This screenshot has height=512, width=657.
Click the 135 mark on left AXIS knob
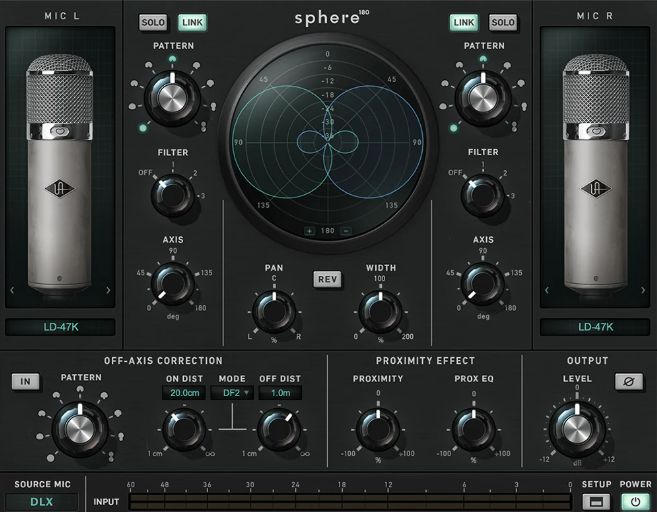tap(207, 273)
